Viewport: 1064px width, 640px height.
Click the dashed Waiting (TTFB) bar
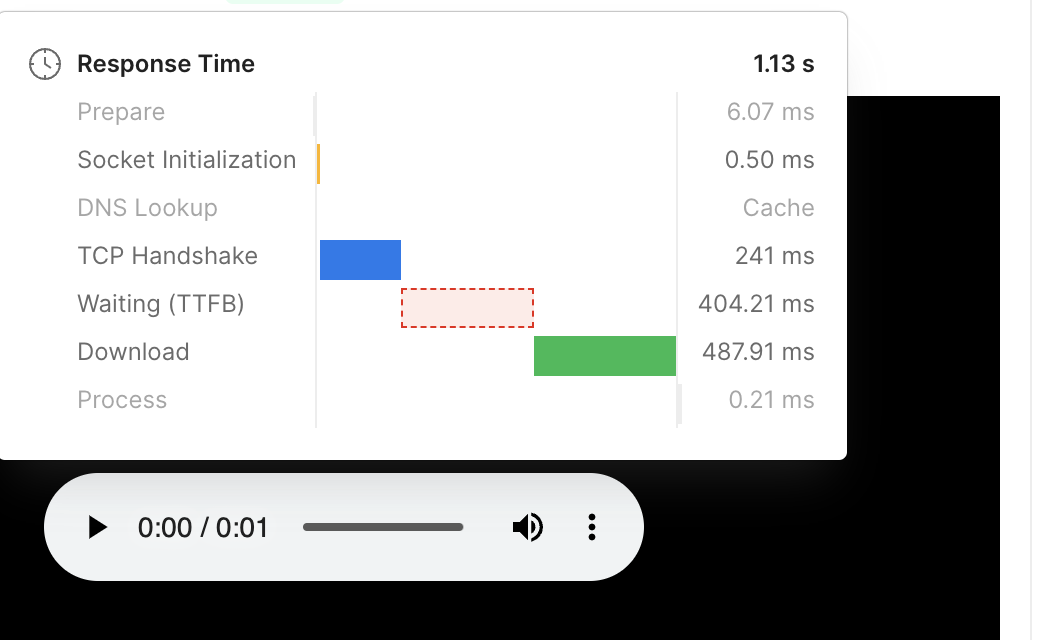467,308
